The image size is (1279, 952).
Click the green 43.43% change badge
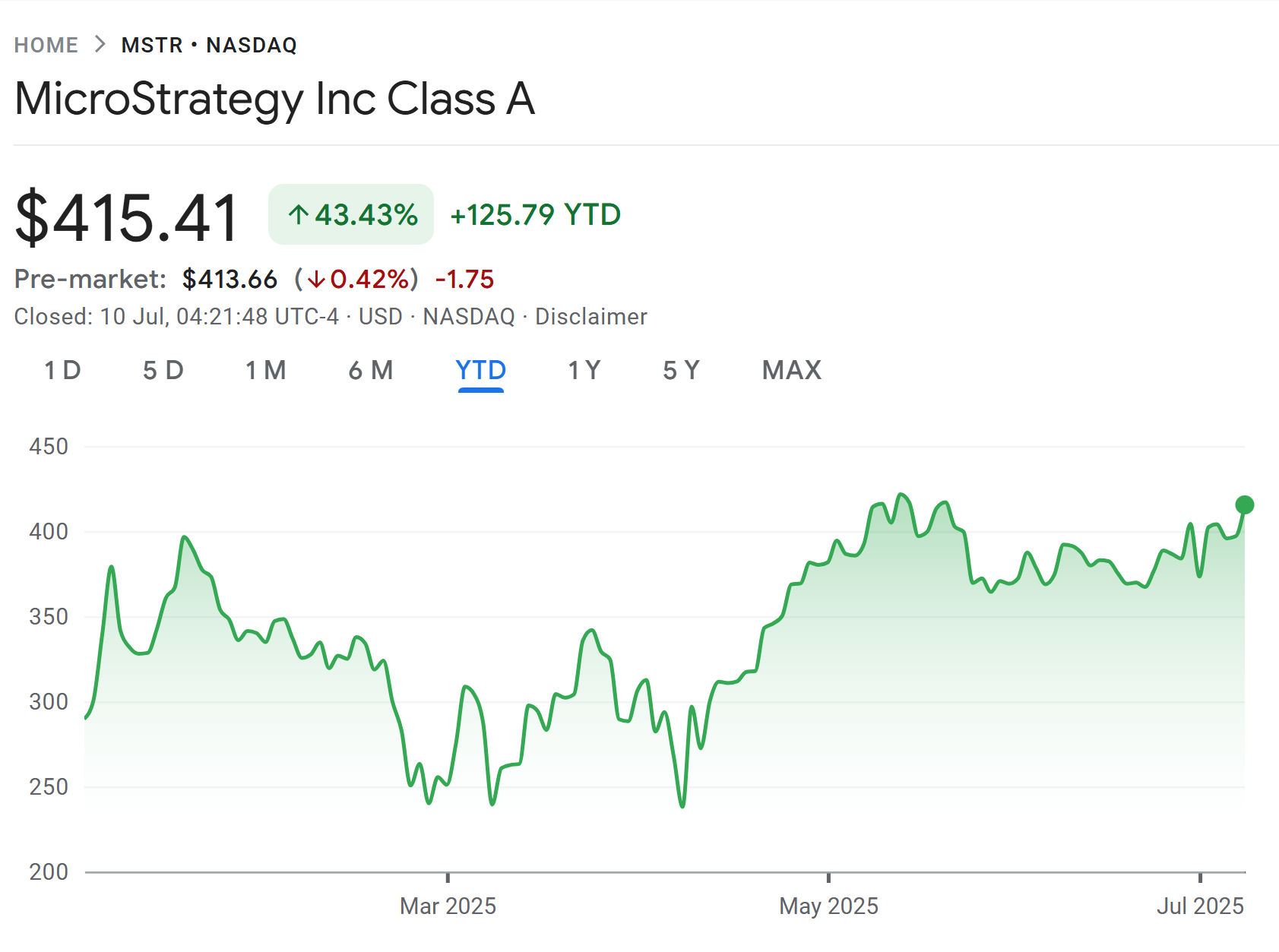(351, 215)
